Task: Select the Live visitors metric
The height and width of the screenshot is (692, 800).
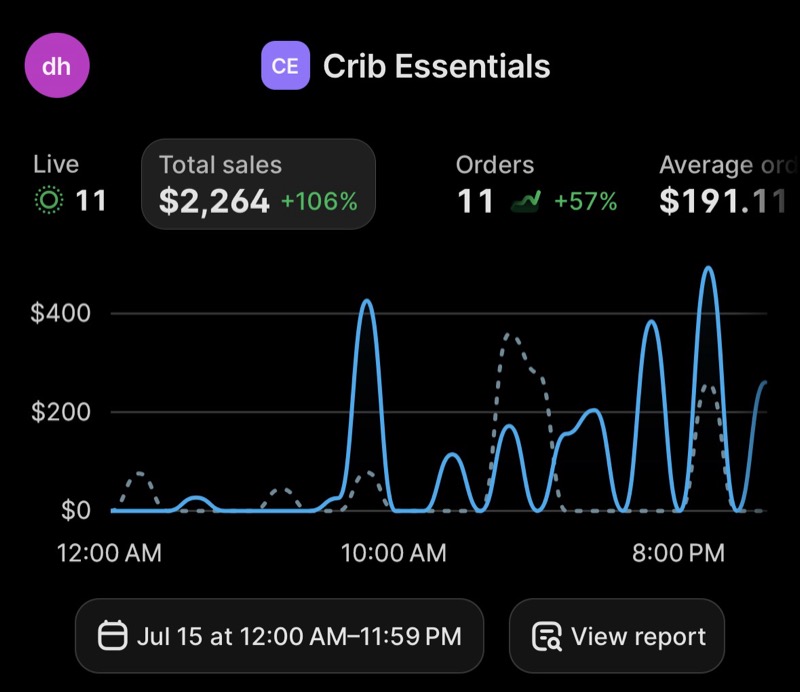Action: click(x=70, y=184)
